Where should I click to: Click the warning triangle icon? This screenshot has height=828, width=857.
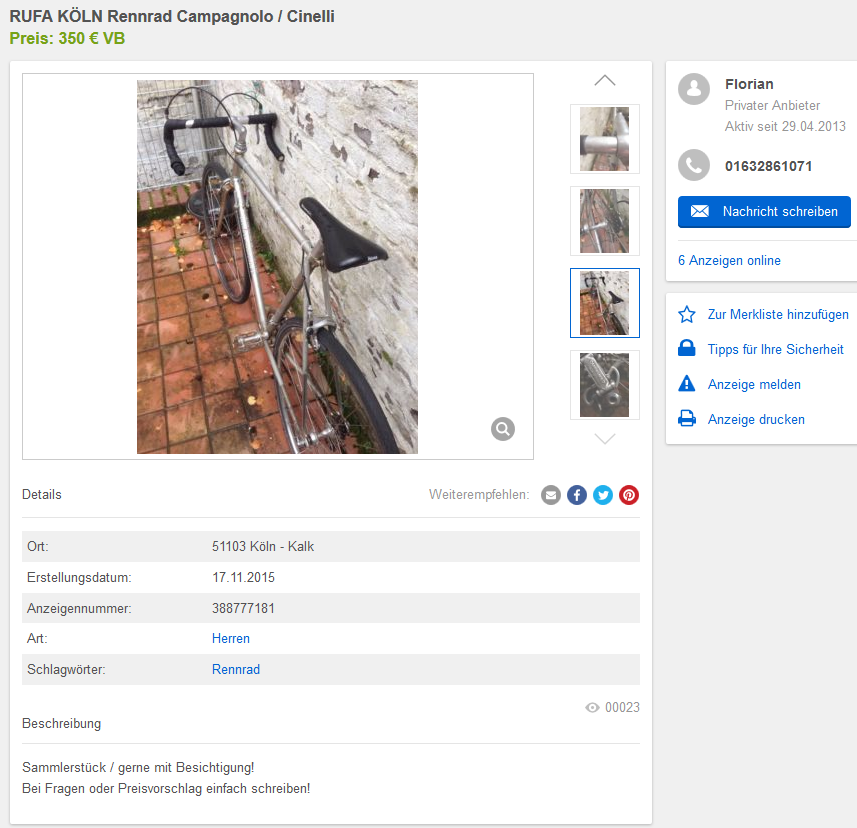(x=687, y=384)
